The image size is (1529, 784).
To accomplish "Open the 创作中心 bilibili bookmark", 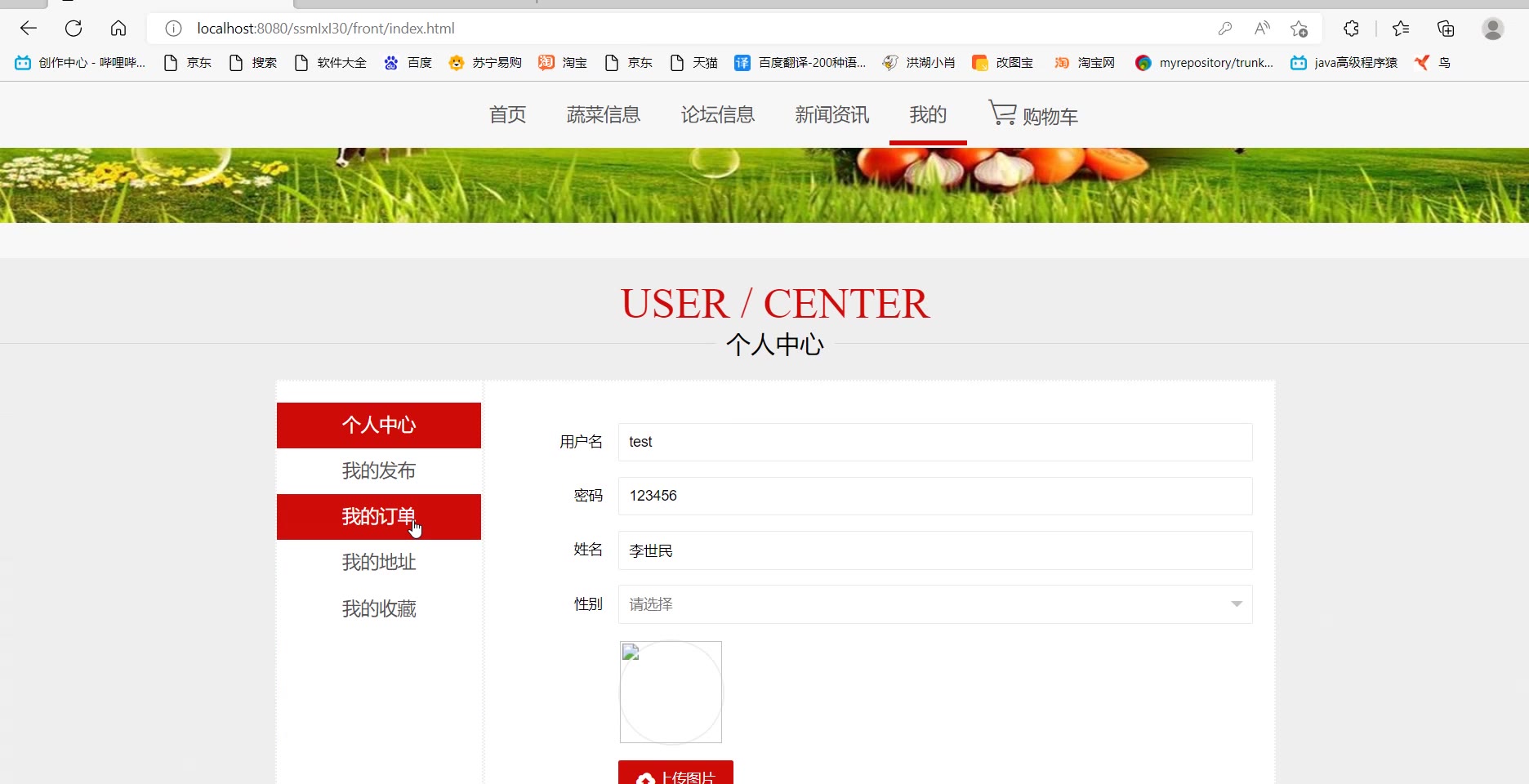I will coord(80,63).
